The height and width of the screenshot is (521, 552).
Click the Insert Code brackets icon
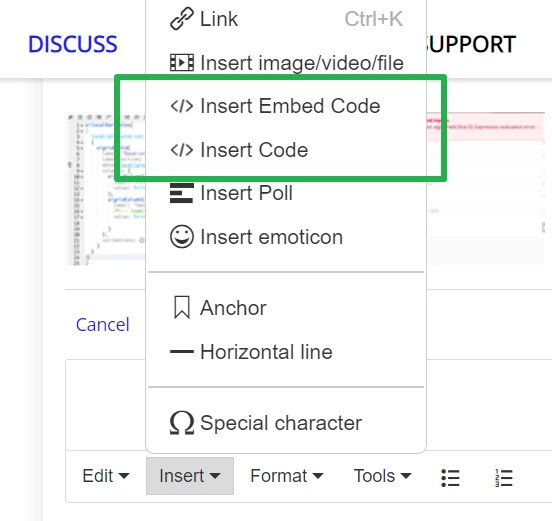coord(182,150)
